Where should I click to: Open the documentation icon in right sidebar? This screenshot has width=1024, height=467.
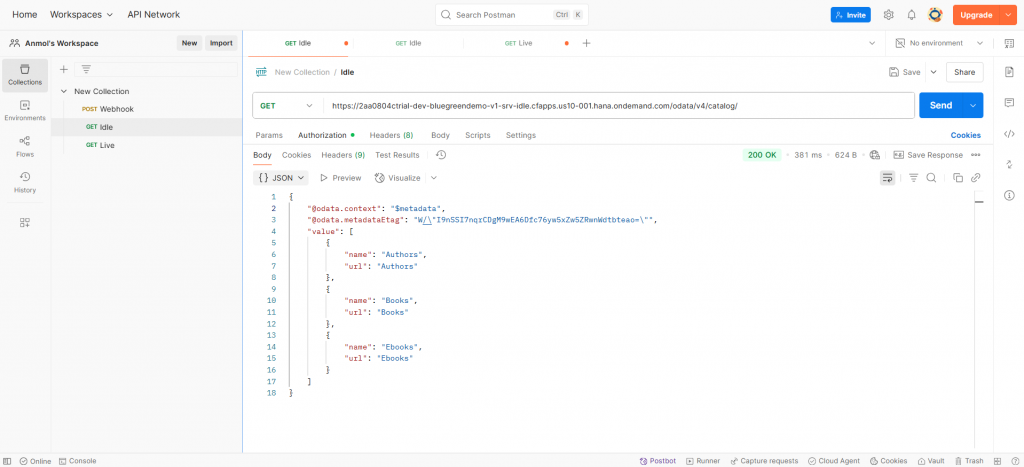coord(1009,71)
